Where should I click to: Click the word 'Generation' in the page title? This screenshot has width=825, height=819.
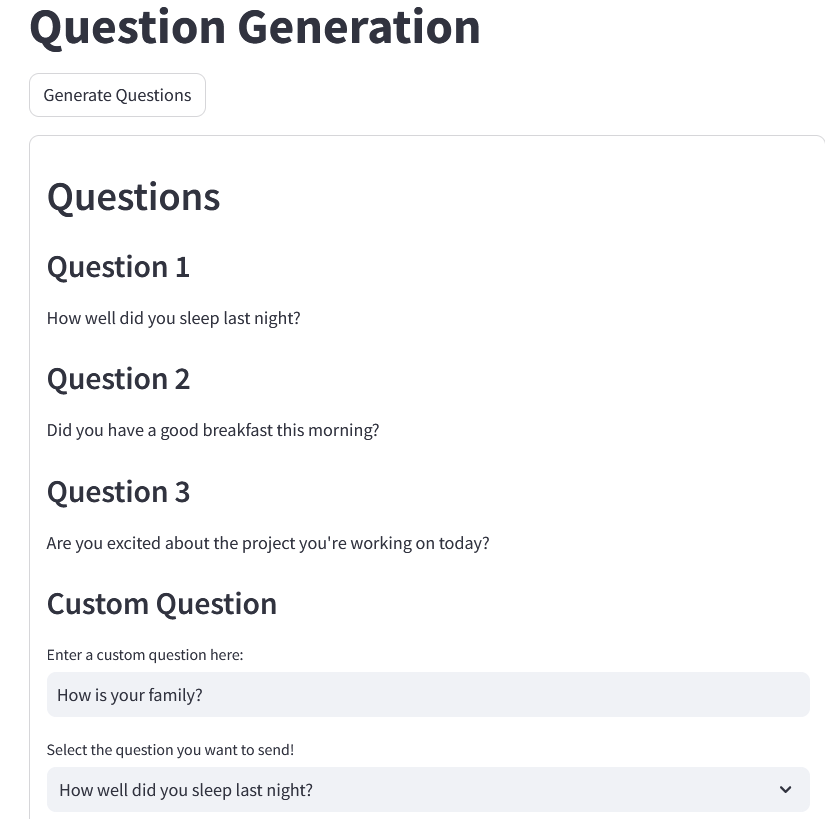click(x=360, y=27)
